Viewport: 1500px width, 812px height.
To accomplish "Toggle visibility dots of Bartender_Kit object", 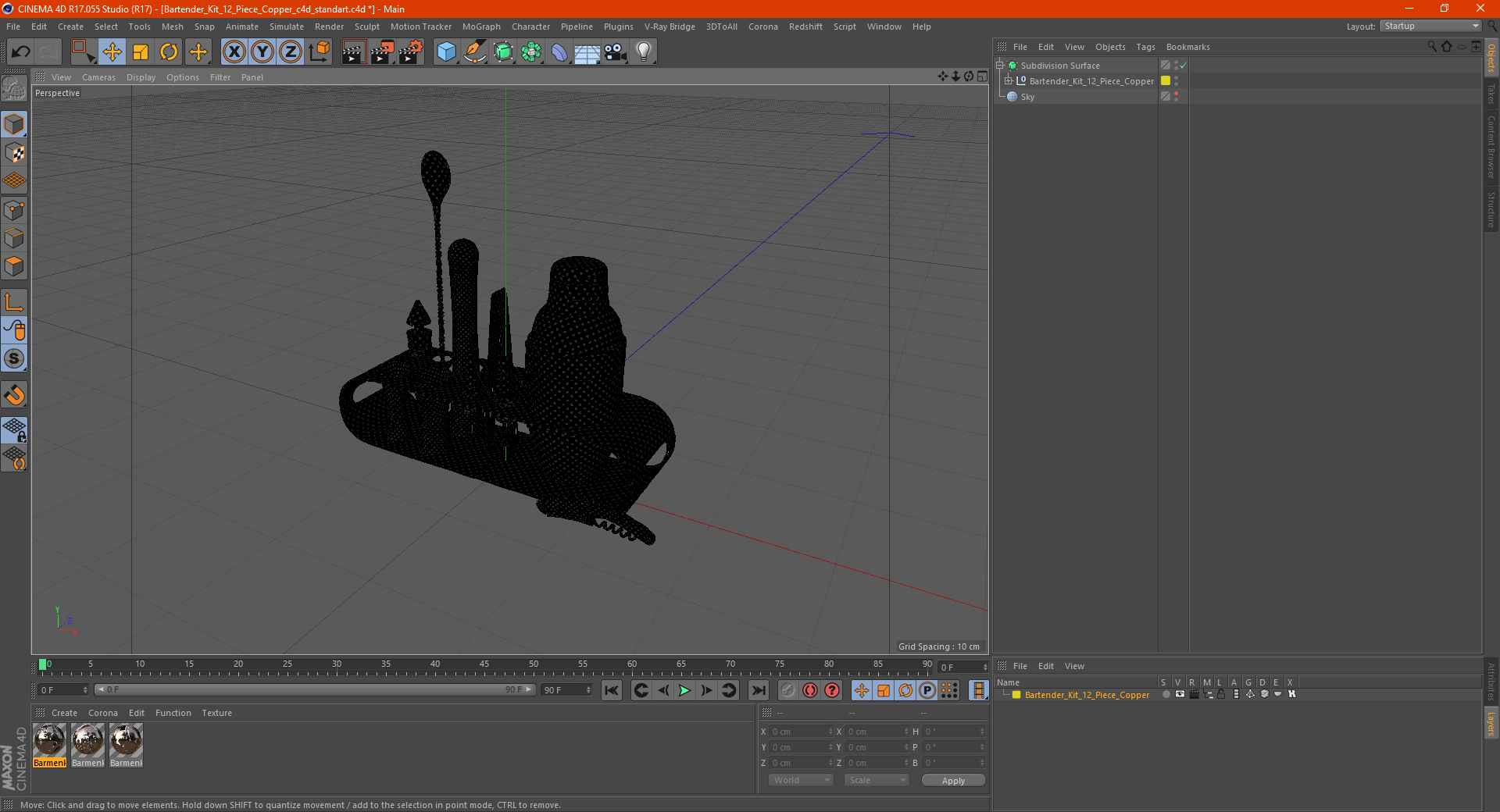I will pyautogui.click(x=1176, y=81).
